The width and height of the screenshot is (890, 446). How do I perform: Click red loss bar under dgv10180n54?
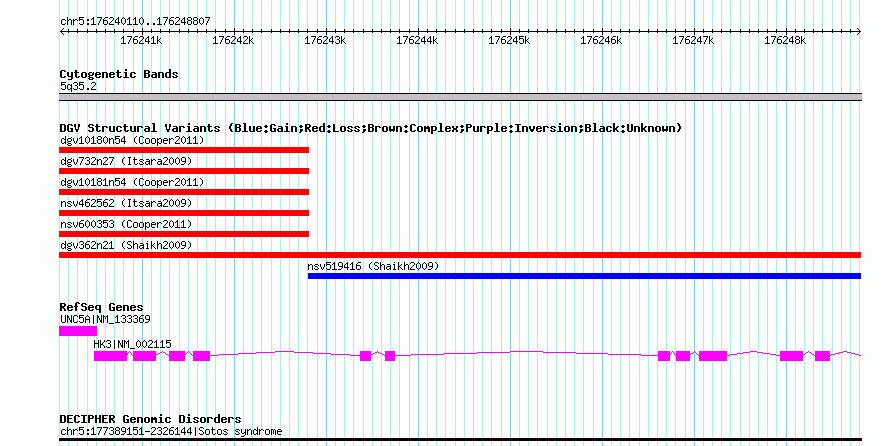[x=184, y=150]
